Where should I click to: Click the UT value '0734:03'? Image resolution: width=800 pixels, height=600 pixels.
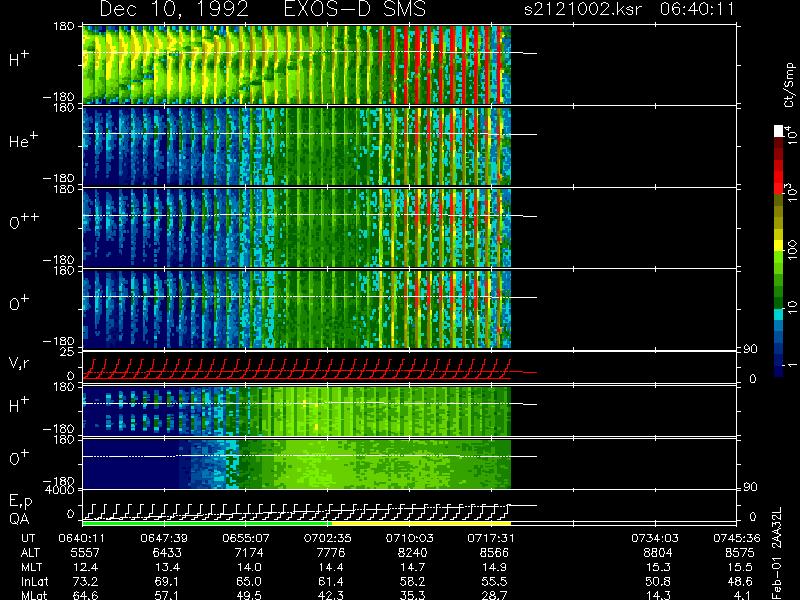655,538
